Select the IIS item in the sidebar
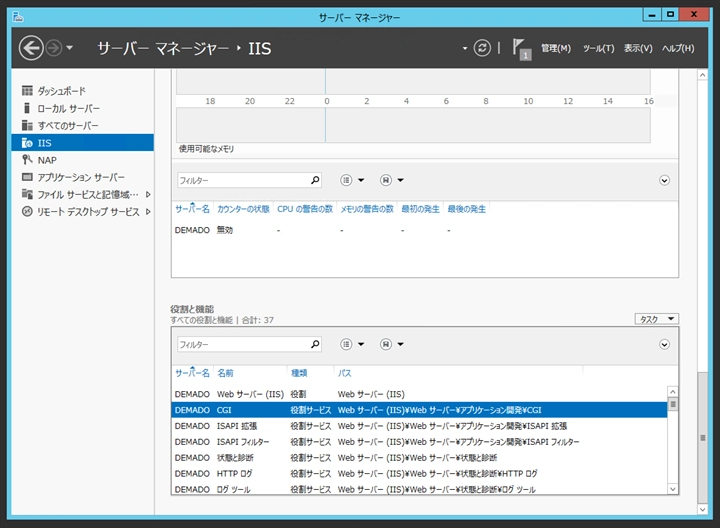Image resolution: width=720 pixels, height=528 pixels. tap(83, 143)
